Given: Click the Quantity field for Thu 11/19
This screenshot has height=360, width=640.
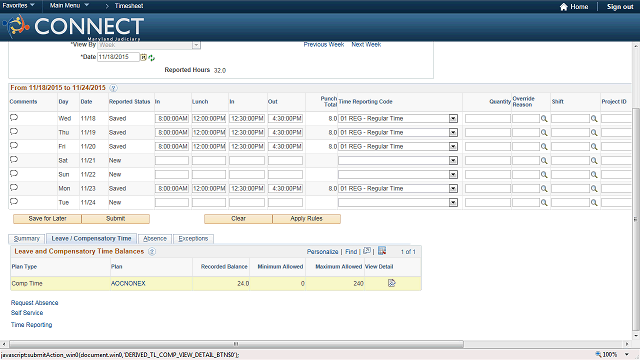Looking at the screenshot, I should [x=488, y=132].
